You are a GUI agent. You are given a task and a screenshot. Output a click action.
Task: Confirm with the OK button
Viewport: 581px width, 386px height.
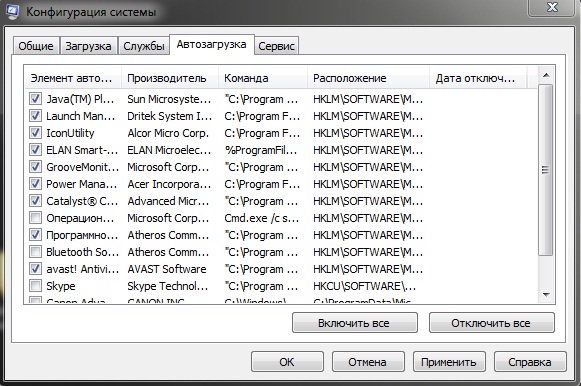(x=287, y=362)
